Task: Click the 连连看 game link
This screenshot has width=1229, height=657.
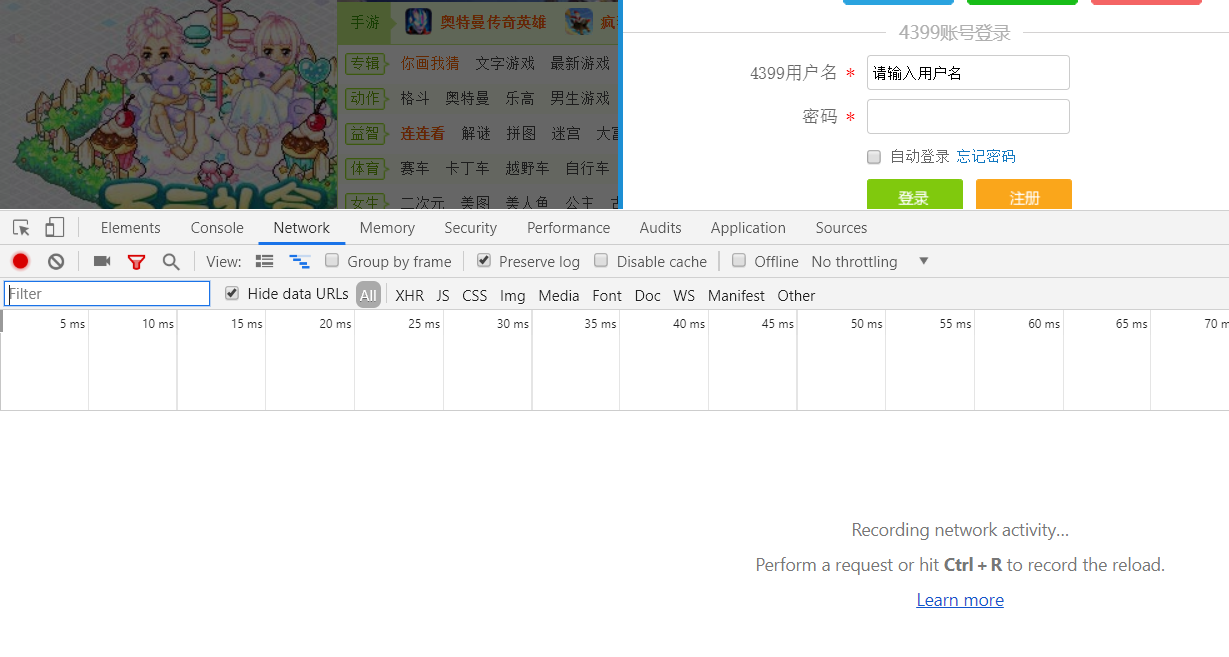Action: tap(422, 134)
